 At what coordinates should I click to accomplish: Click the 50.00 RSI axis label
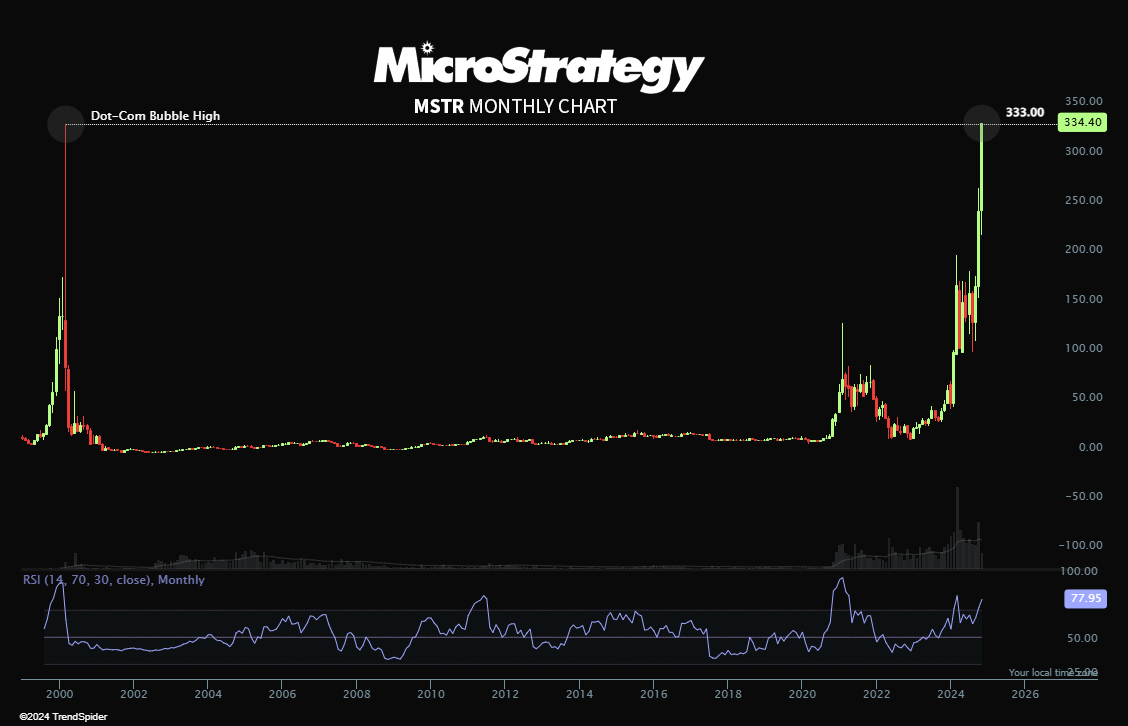tap(1082, 638)
